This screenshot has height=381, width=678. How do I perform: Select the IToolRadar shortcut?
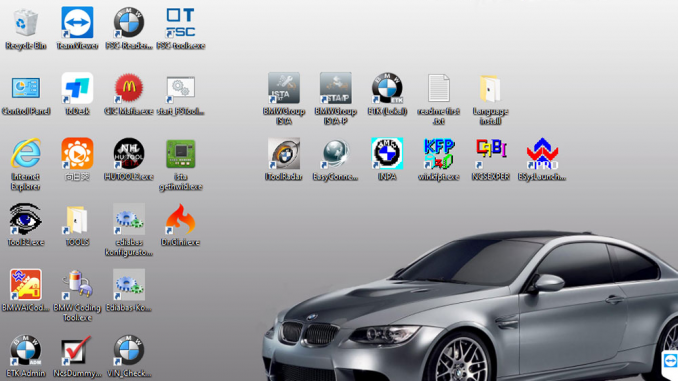click(x=284, y=154)
